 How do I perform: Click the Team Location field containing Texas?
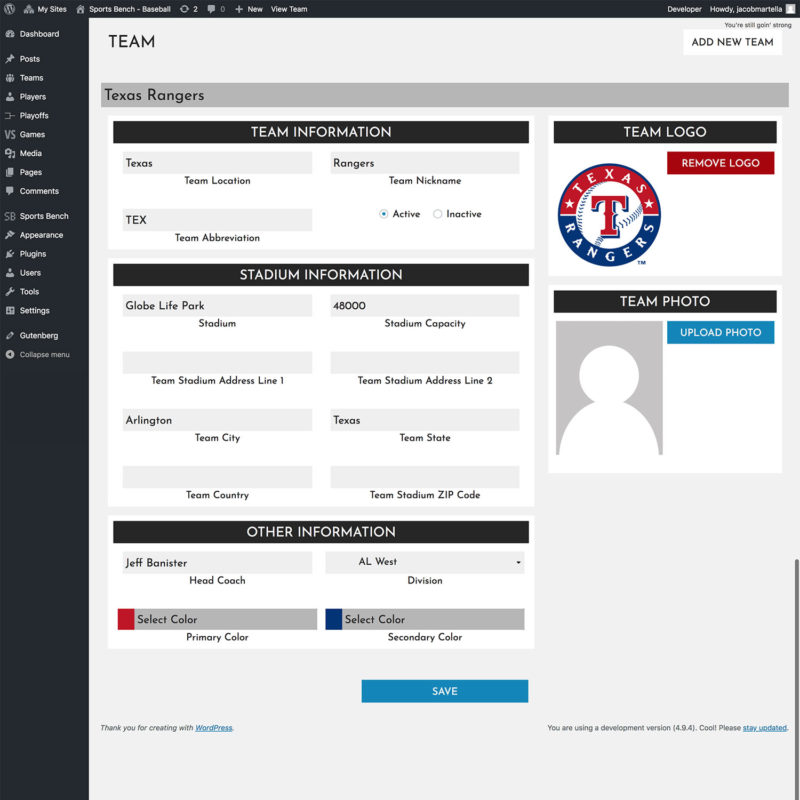click(x=217, y=163)
